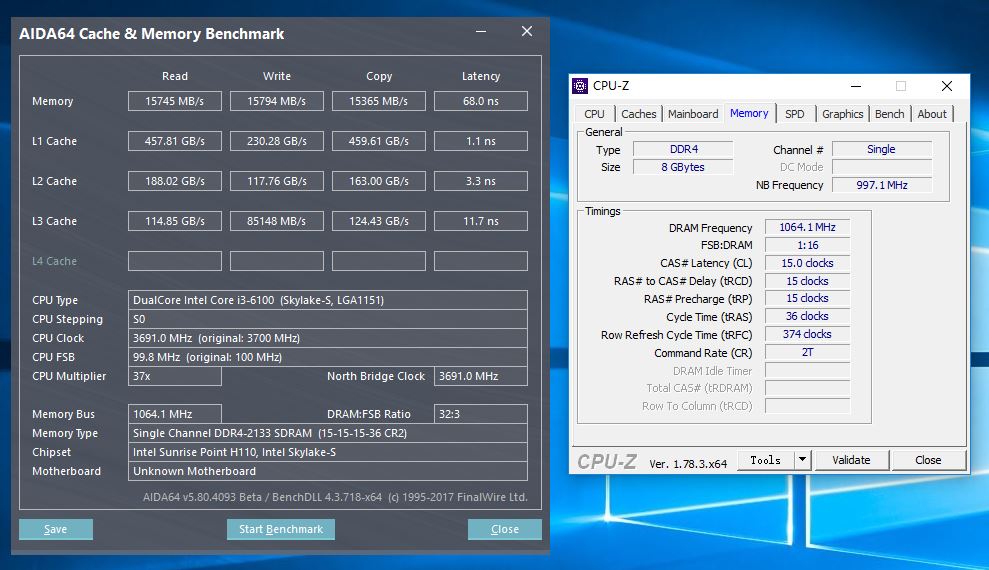Click the Close button in AIDA64
The height and width of the screenshot is (570, 989).
505,529
